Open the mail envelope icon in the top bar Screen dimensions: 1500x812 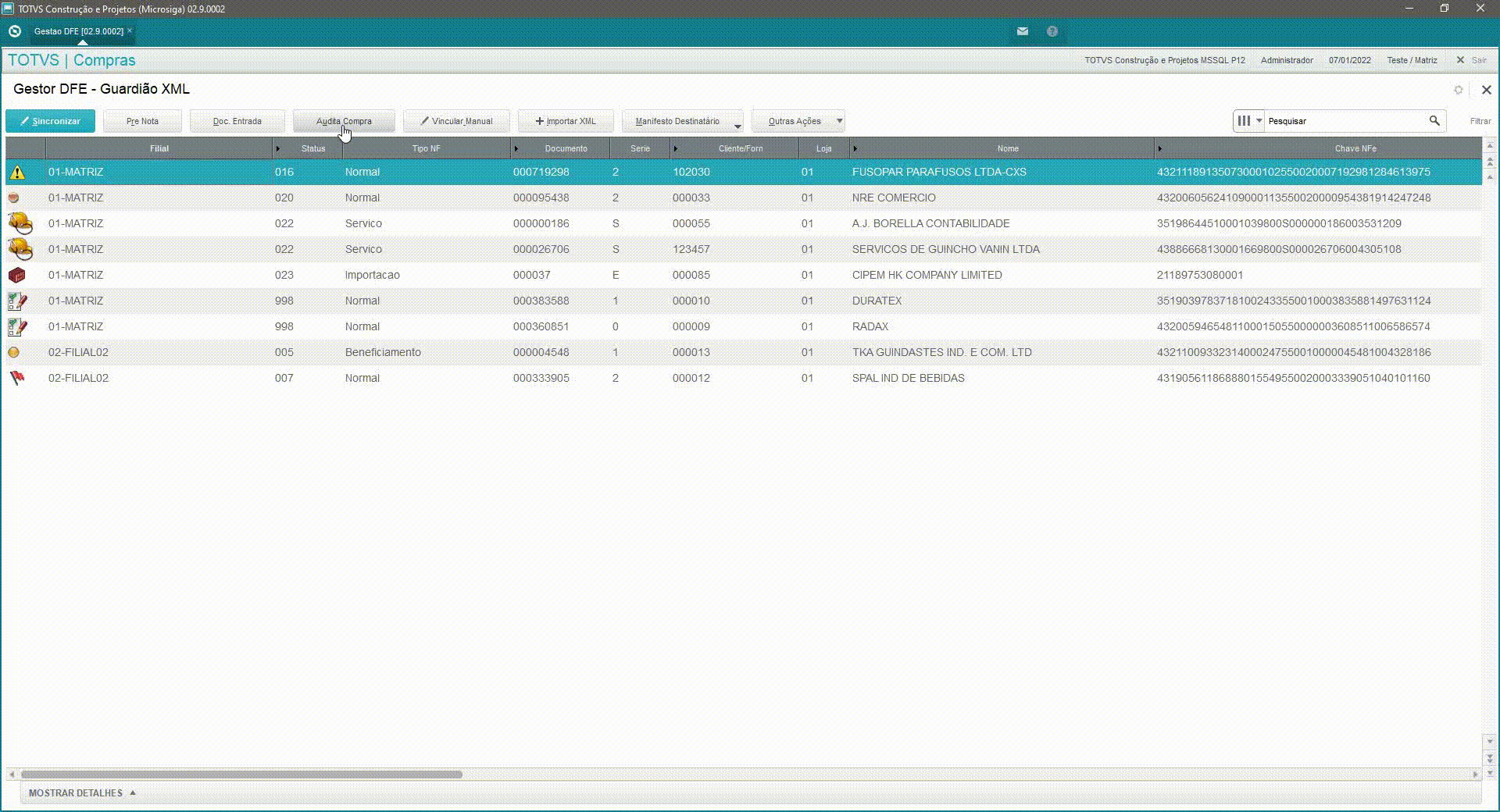tap(1023, 31)
